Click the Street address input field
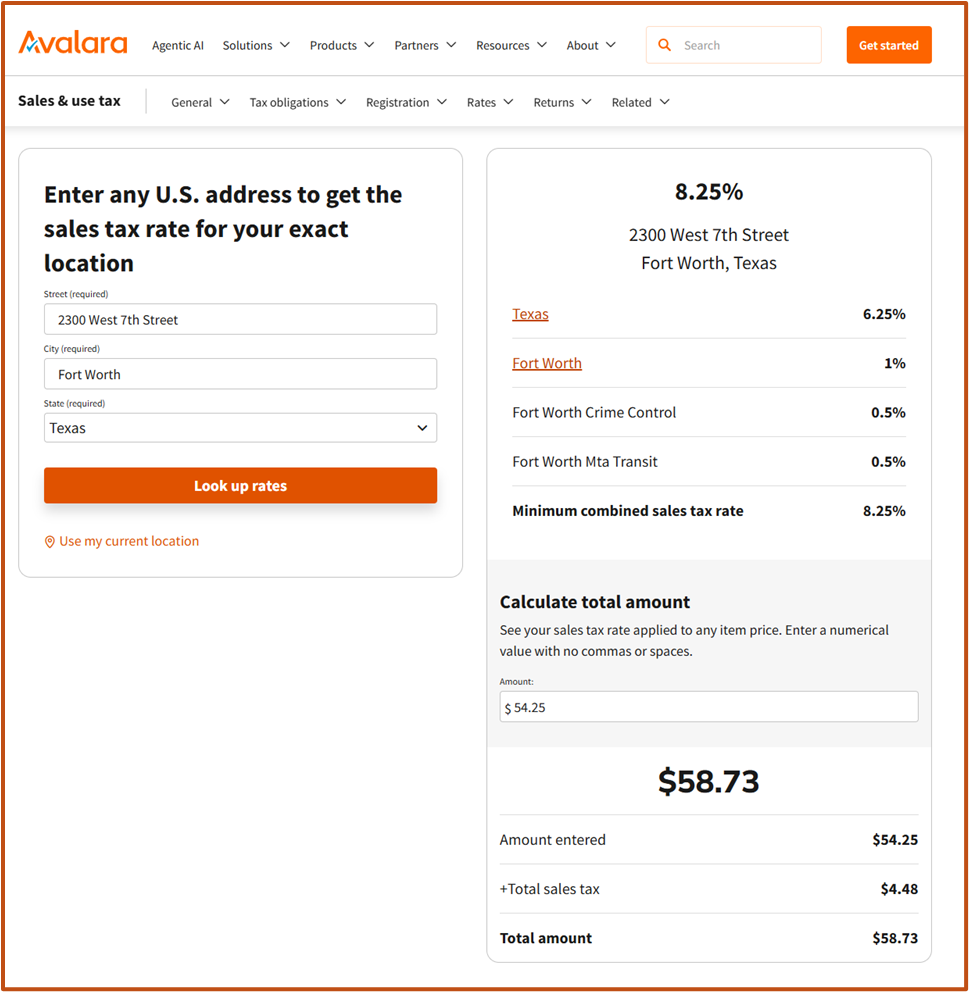 point(240,320)
